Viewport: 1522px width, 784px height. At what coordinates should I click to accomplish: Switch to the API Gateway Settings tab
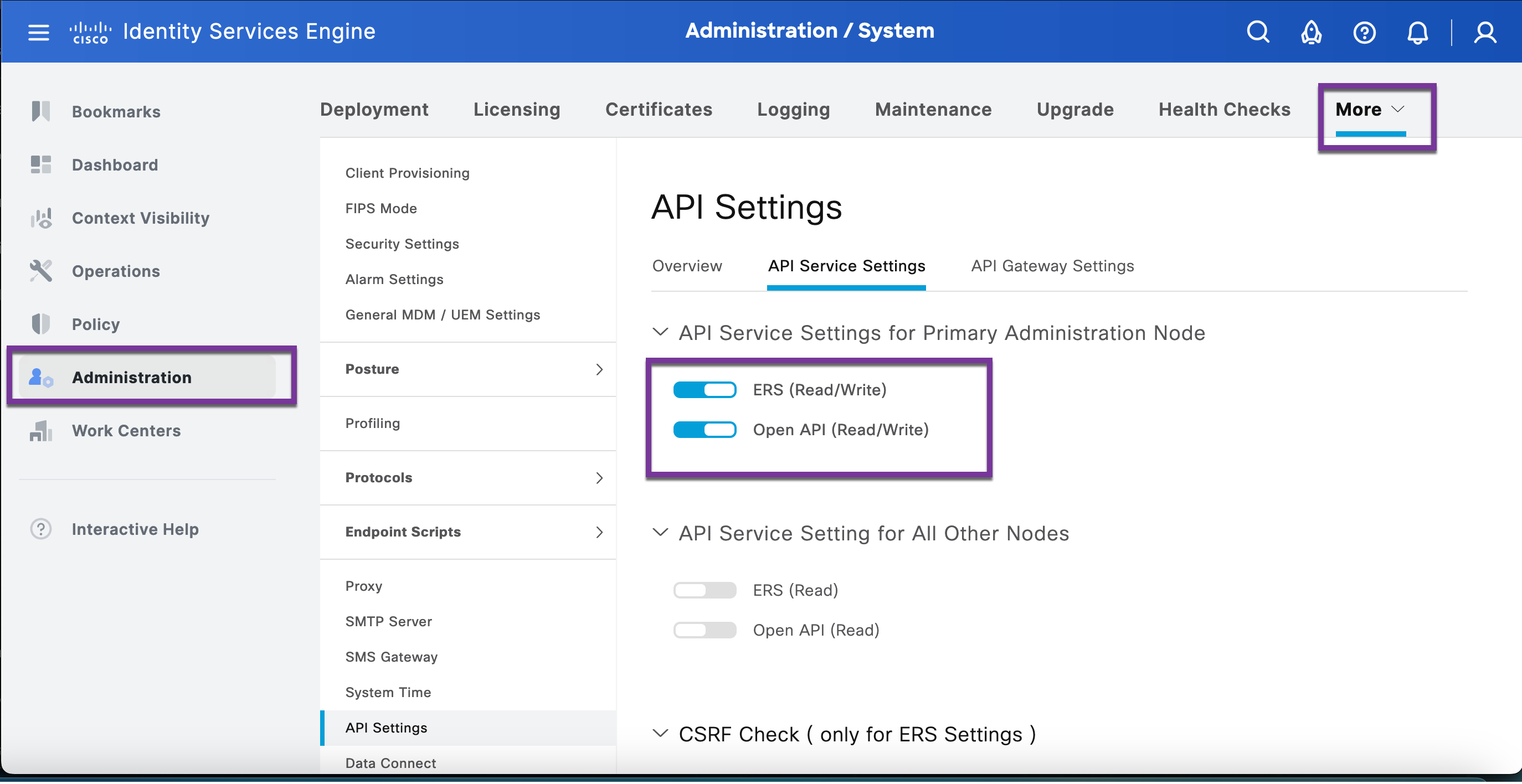click(1052, 266)
